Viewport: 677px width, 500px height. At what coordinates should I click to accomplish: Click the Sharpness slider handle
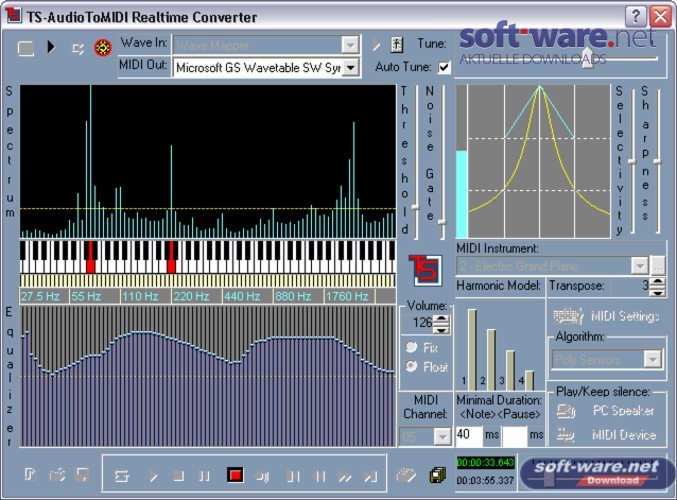pos(658,161)
